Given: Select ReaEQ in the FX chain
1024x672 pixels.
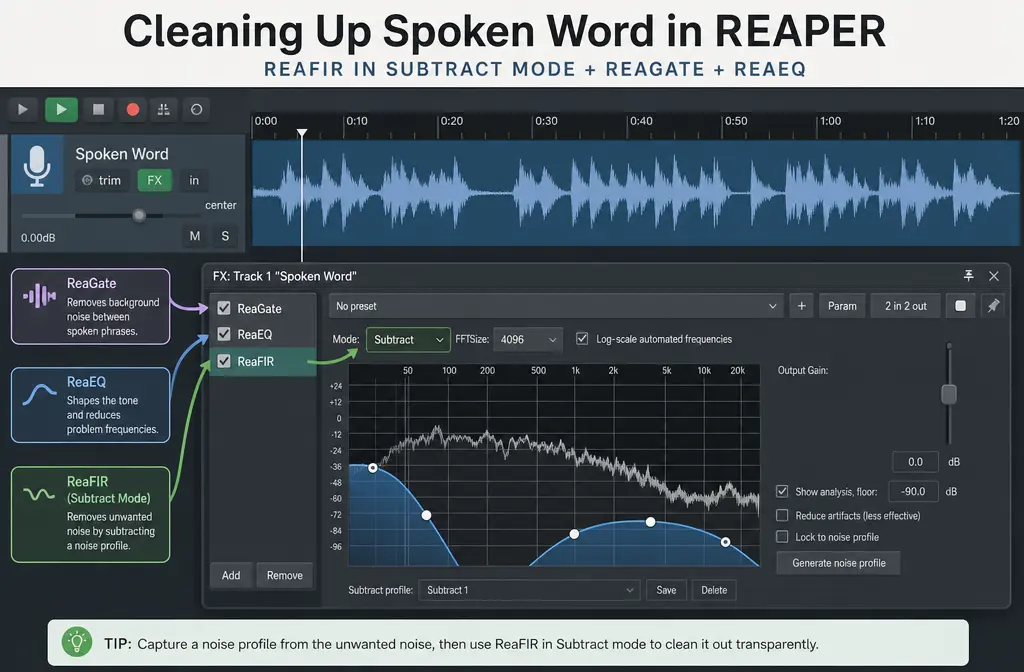Looking at the screenshot, I should coord(255,334).
